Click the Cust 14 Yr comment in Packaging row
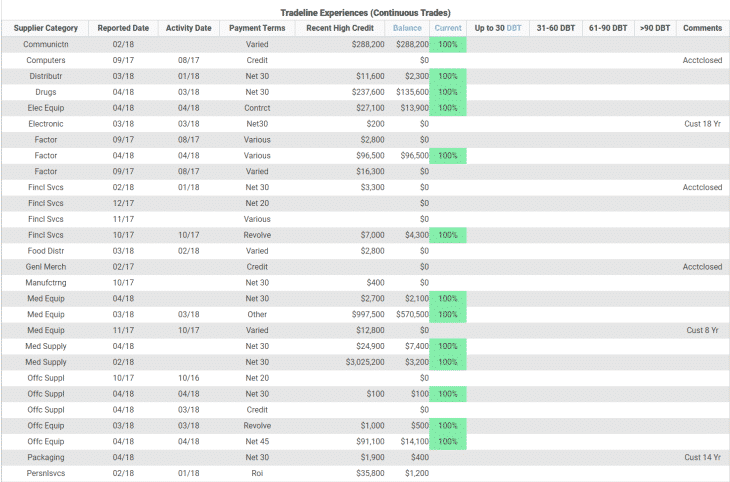 tap(703, 456)
